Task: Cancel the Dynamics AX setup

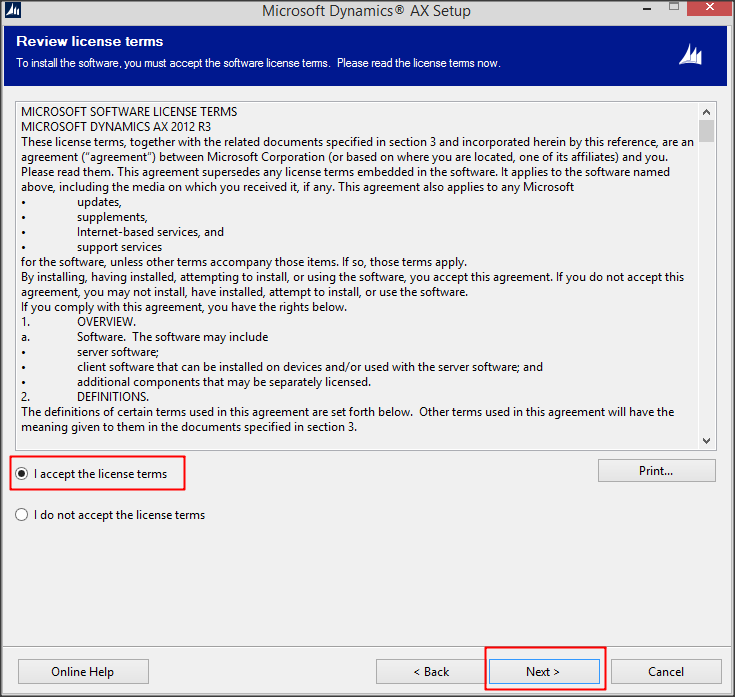Action: click(x=666, y=672)
